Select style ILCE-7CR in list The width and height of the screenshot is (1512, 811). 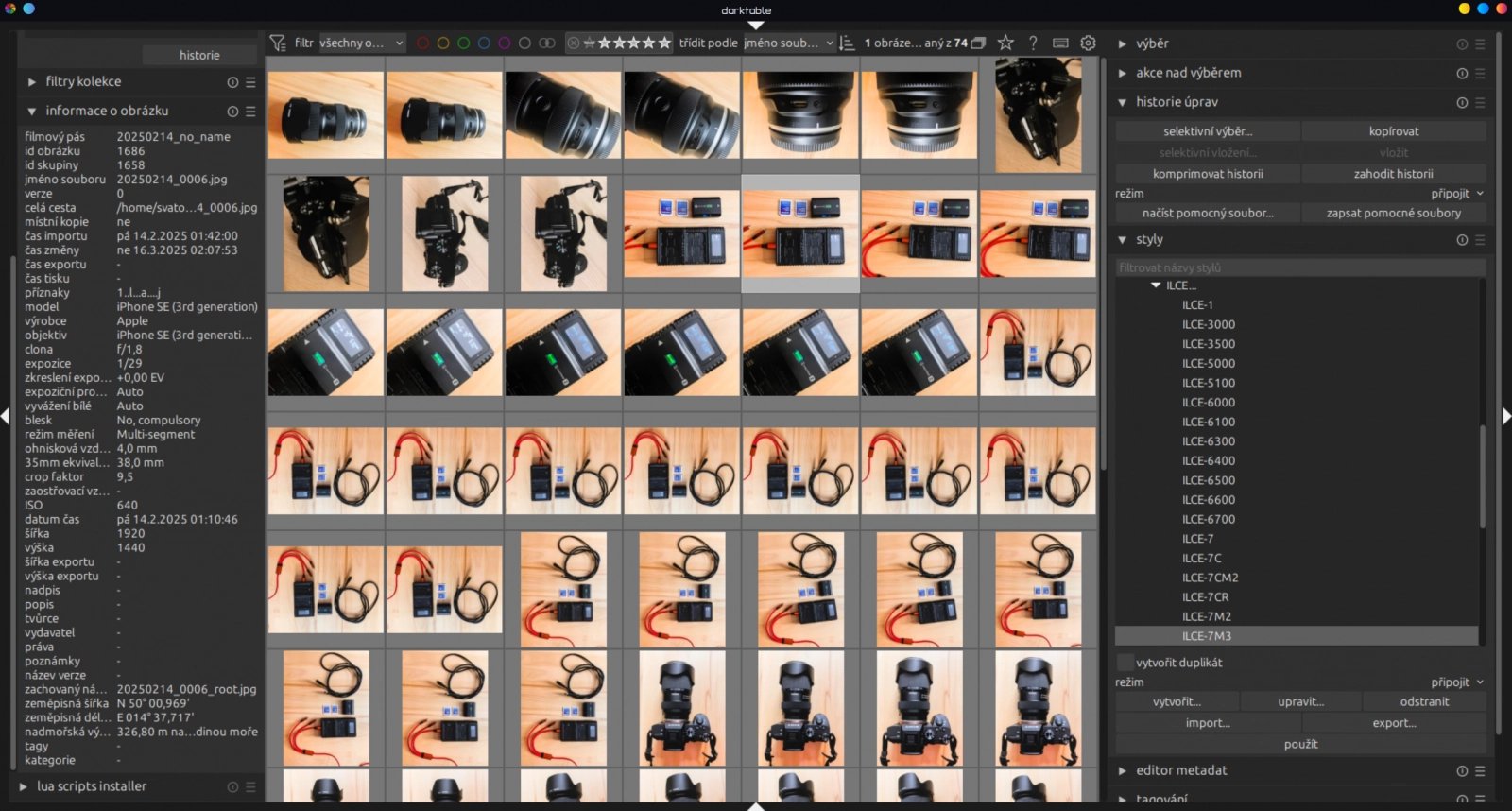coord(1205,597)
